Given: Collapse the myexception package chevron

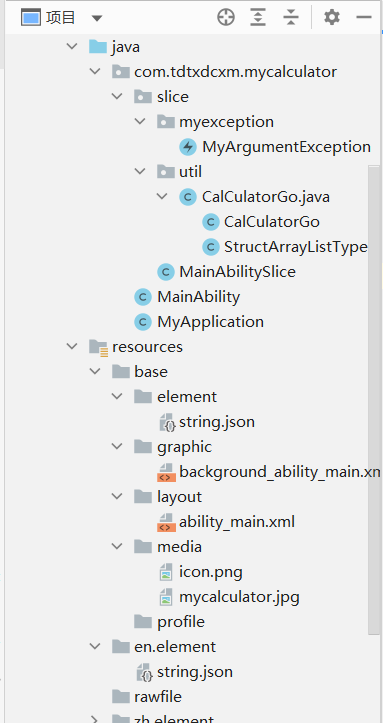Looking at the screenshot, I should tap(140, 121).
